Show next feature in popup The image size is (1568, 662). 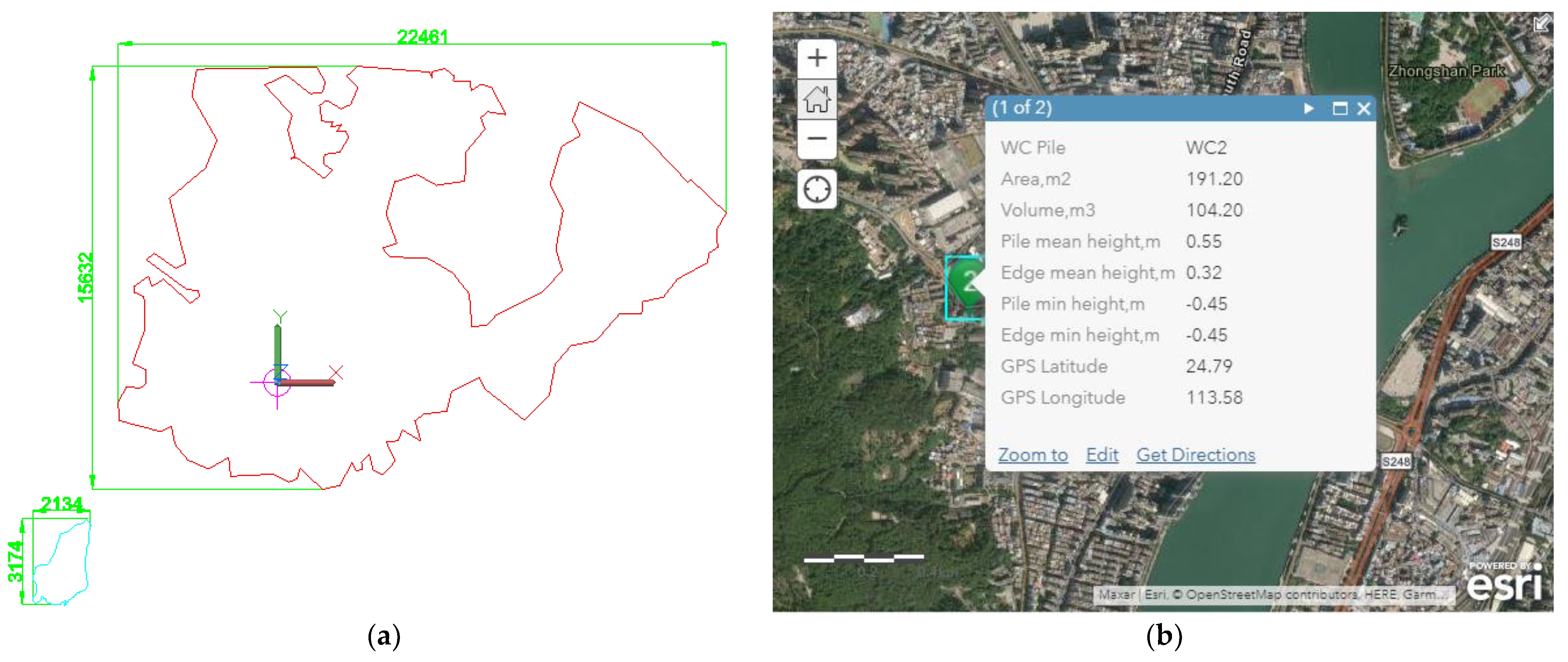(x=1309, y=108)
